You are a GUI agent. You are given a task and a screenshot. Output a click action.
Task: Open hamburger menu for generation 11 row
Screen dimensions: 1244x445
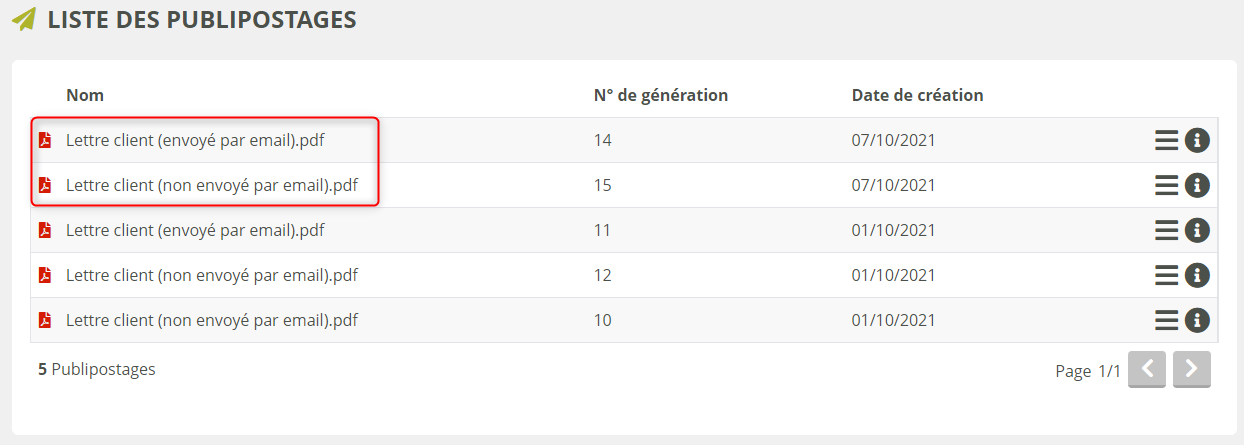[1166, 230]
